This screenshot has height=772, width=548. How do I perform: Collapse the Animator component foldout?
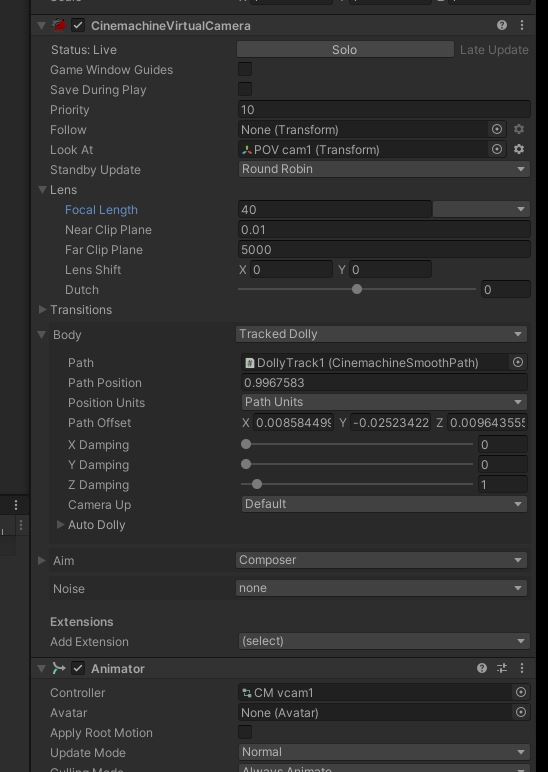coord(42,669)
